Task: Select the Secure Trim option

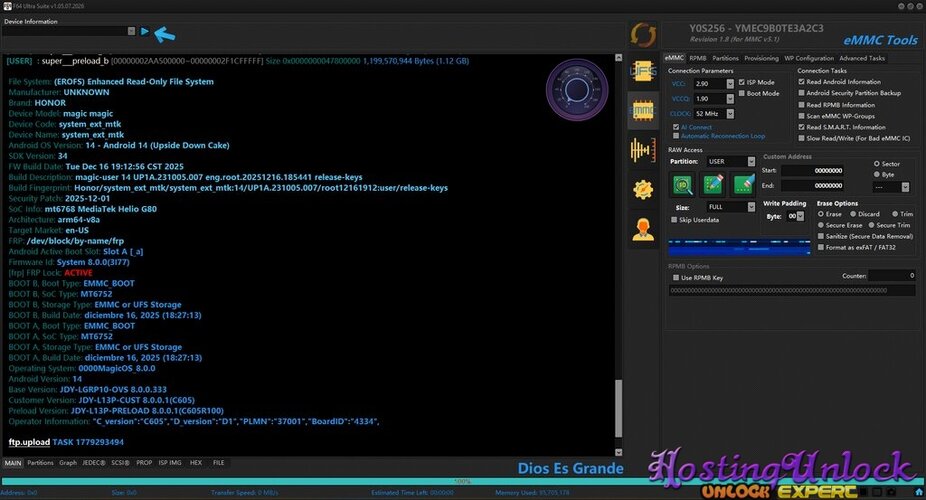Action: pos(871,225)
